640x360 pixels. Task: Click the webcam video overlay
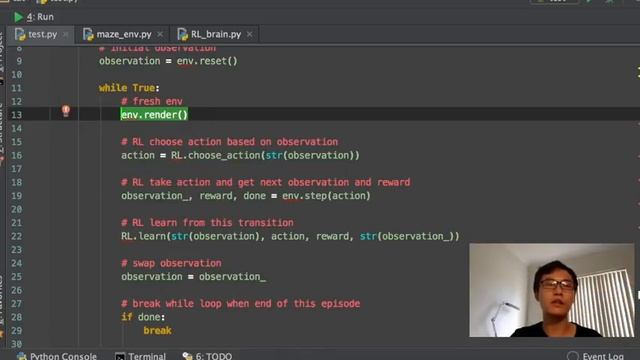(552, 290)
